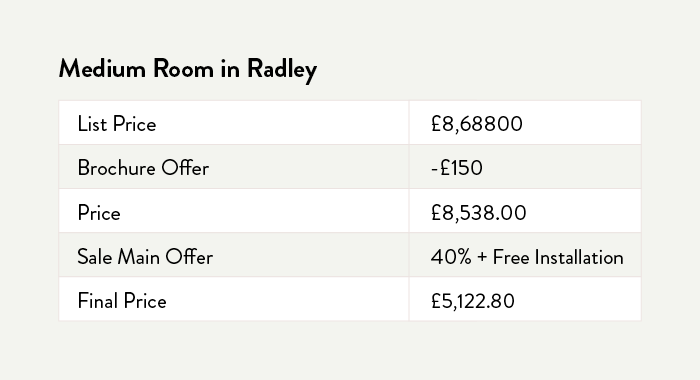Screen dimensions: 700x380
Task: Click the £8,68800 list price value
Action: coord(477,124)
